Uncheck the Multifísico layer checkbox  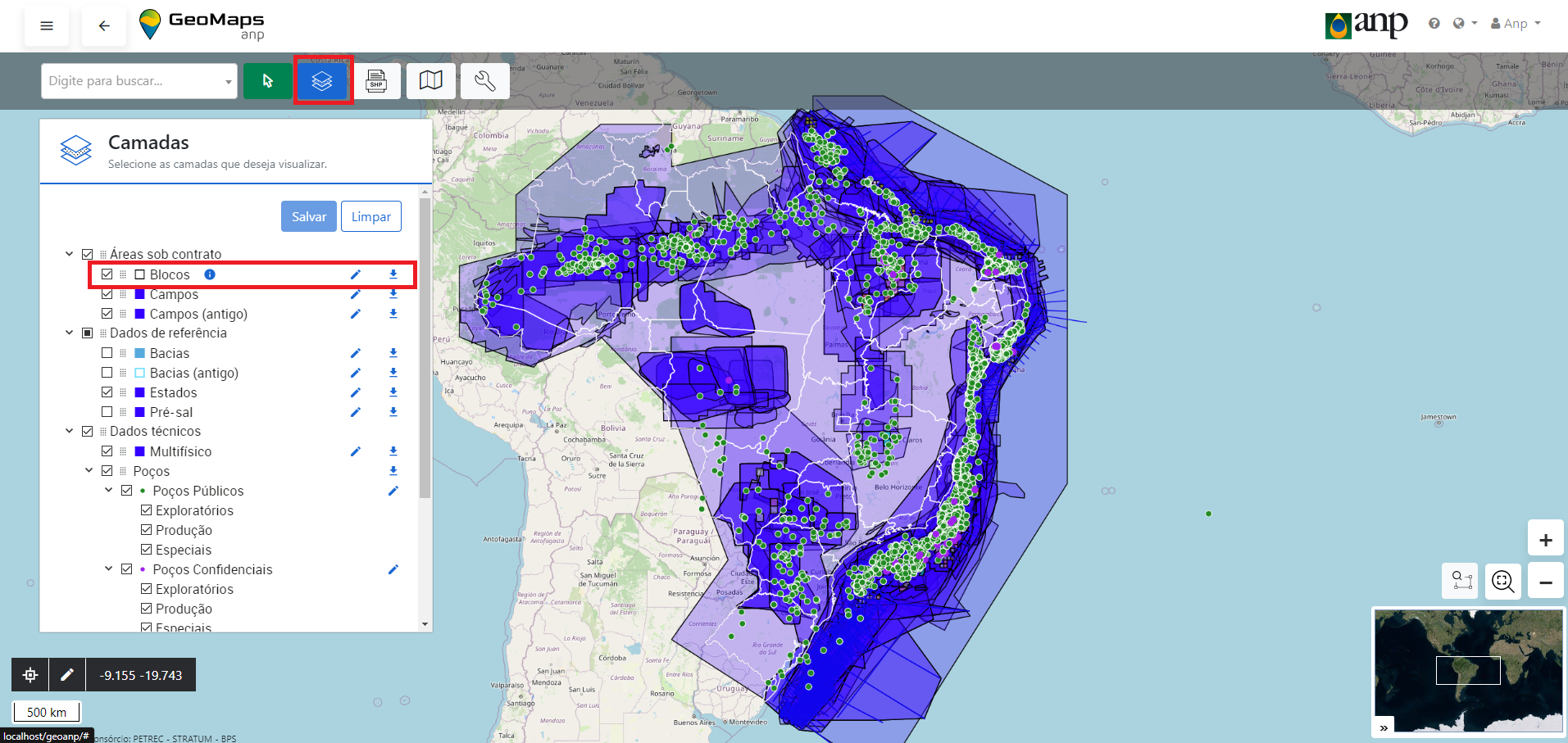(x=107, y=451)
